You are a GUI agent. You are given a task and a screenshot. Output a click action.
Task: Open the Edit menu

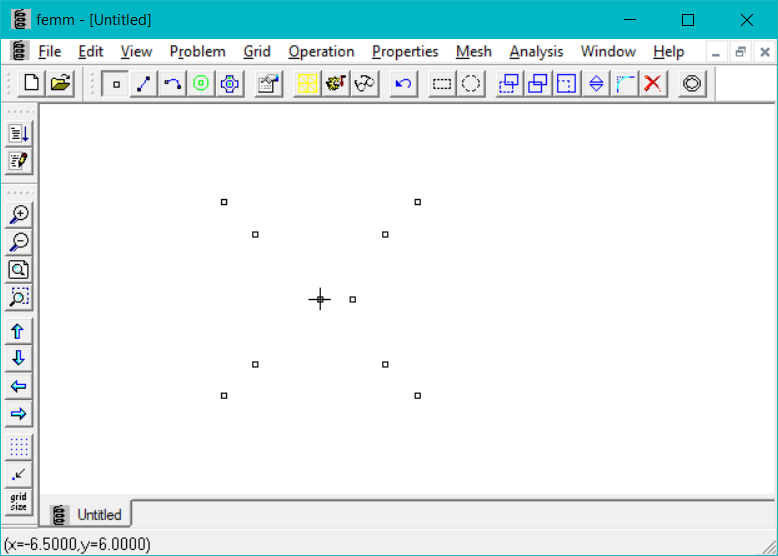coord(91,52)
